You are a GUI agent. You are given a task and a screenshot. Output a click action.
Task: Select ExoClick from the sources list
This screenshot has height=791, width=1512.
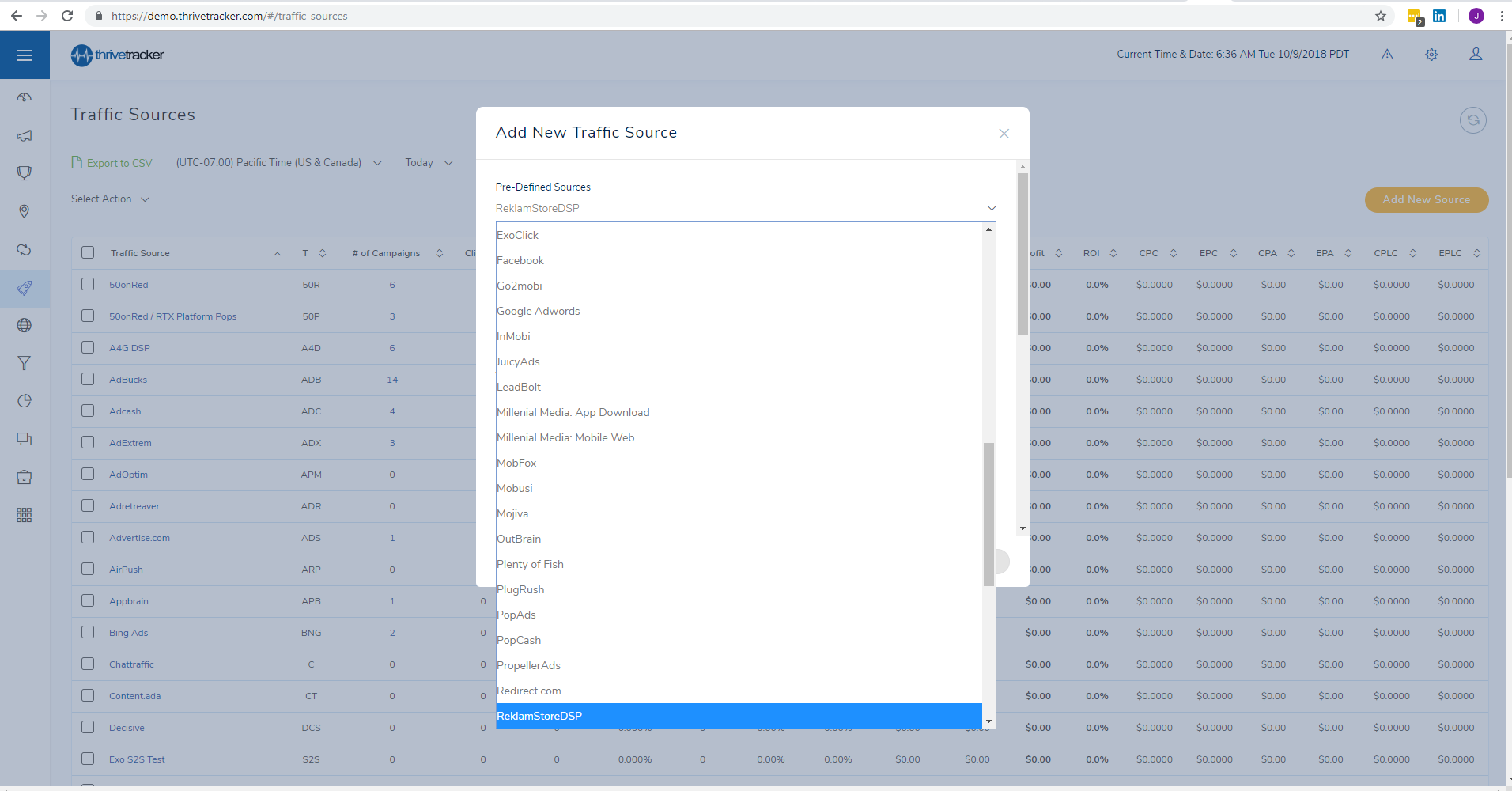[739, 235]
